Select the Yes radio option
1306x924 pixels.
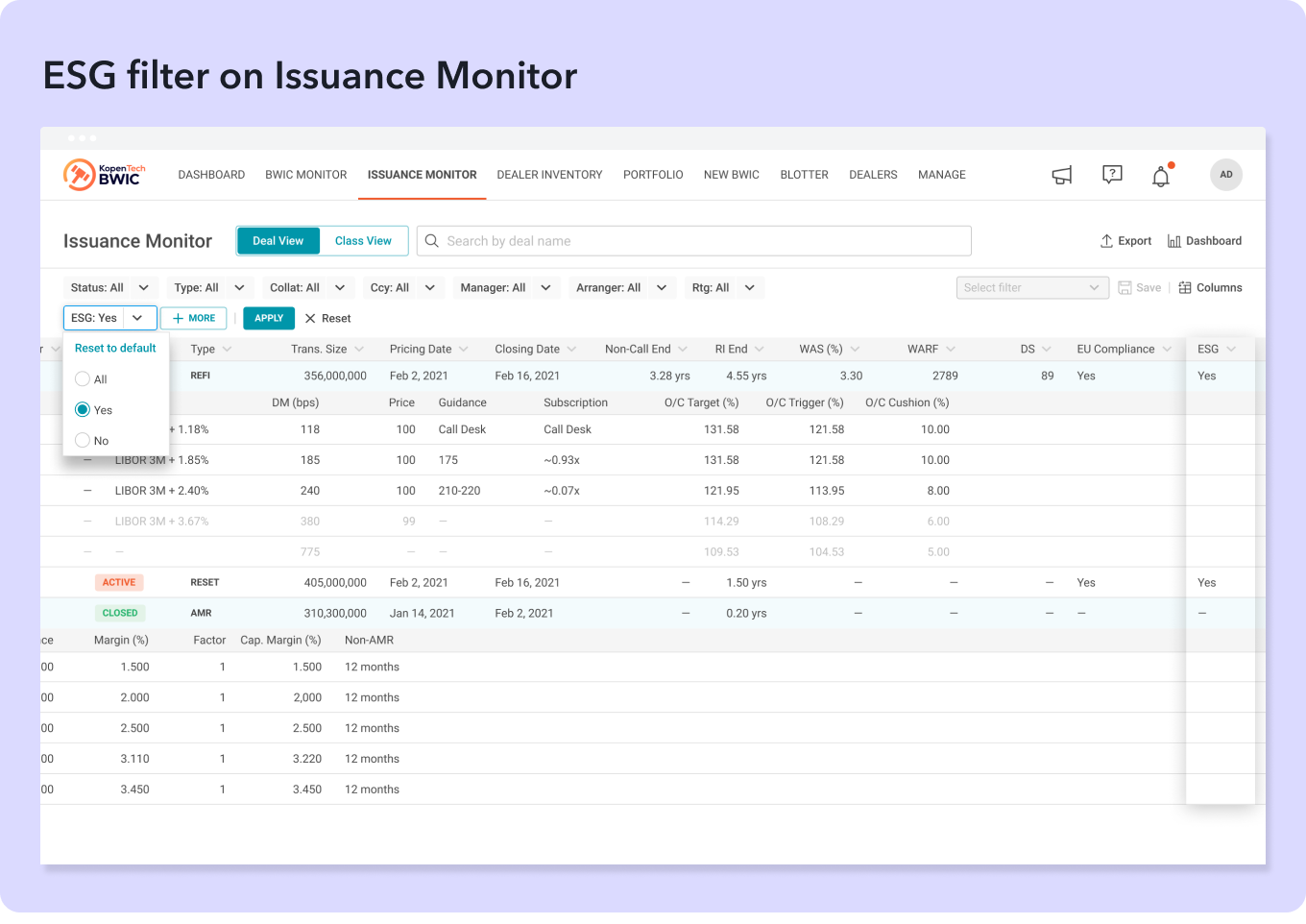pyautogui.click(x=83, y=410)
